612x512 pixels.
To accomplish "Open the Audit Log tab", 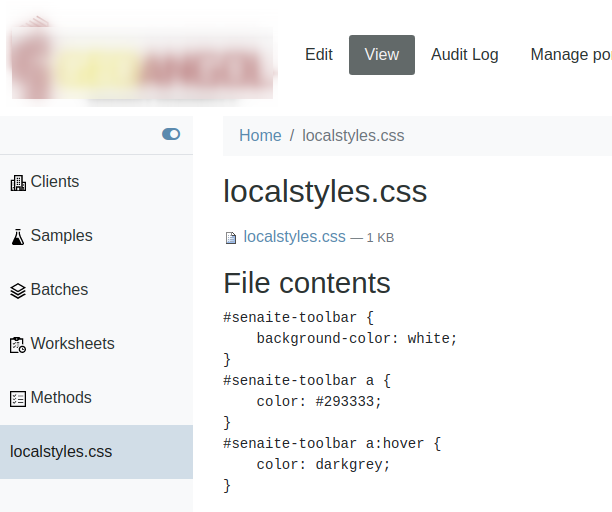I will pos(464,55).
